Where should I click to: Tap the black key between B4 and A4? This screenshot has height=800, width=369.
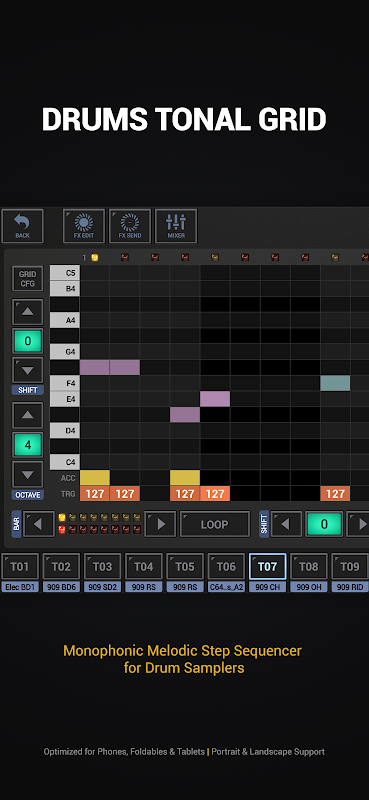point(65,304)
